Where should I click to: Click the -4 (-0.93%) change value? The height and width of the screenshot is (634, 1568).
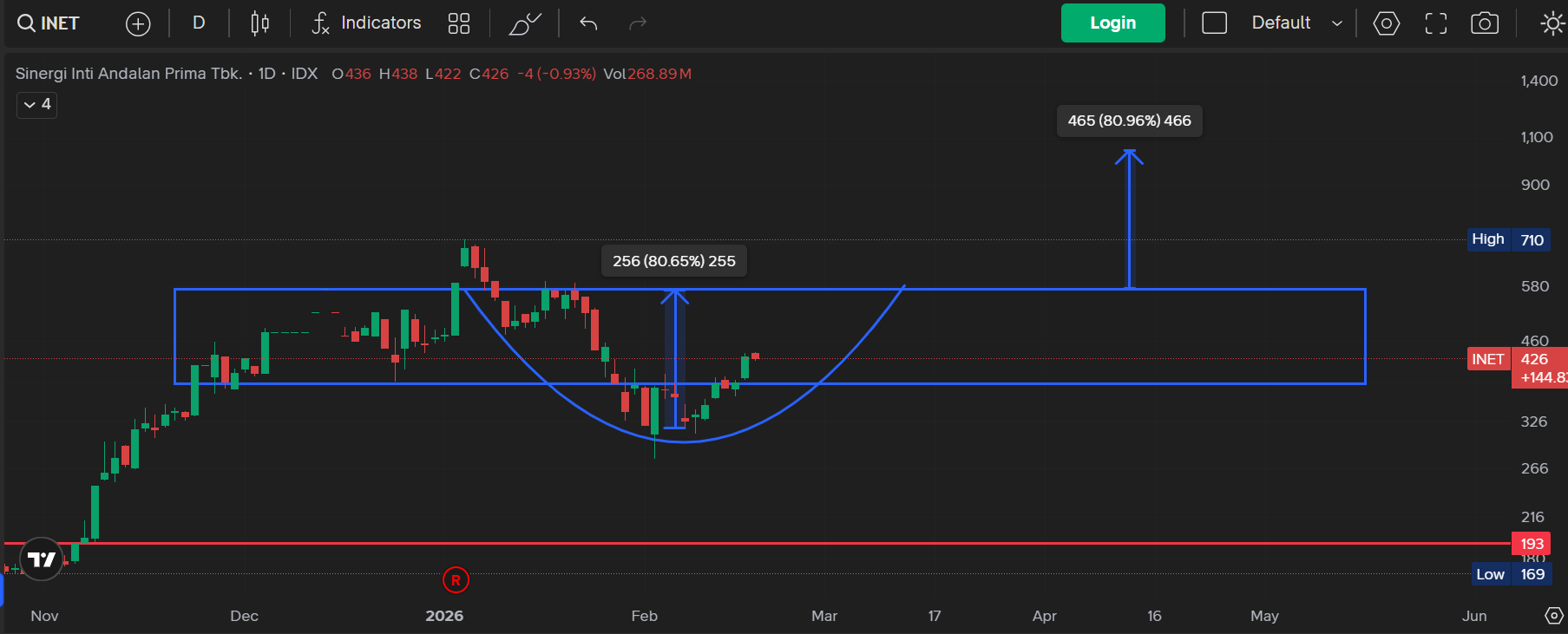point(556,74)
